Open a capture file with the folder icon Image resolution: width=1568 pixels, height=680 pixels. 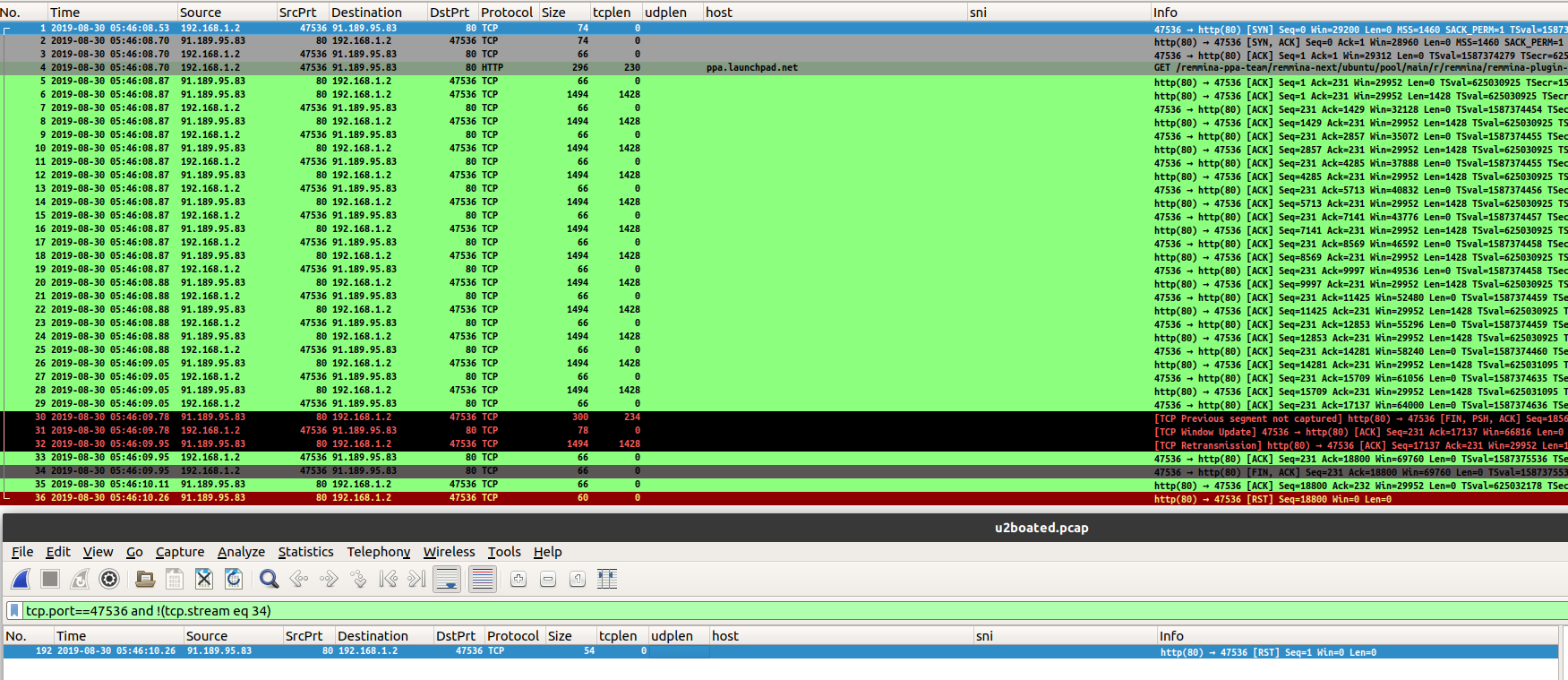(145, 580)
